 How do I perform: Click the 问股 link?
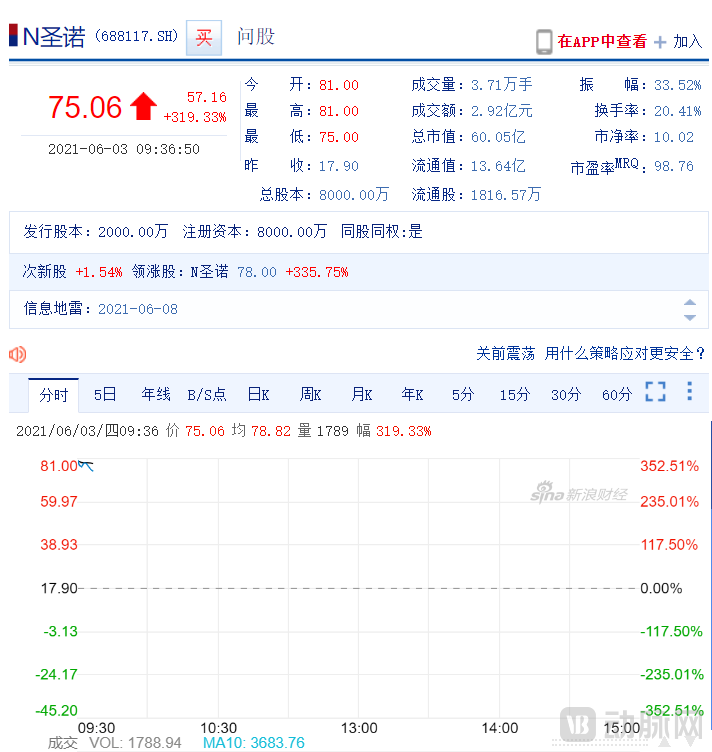pyautogui.click(x=255, y=38)
